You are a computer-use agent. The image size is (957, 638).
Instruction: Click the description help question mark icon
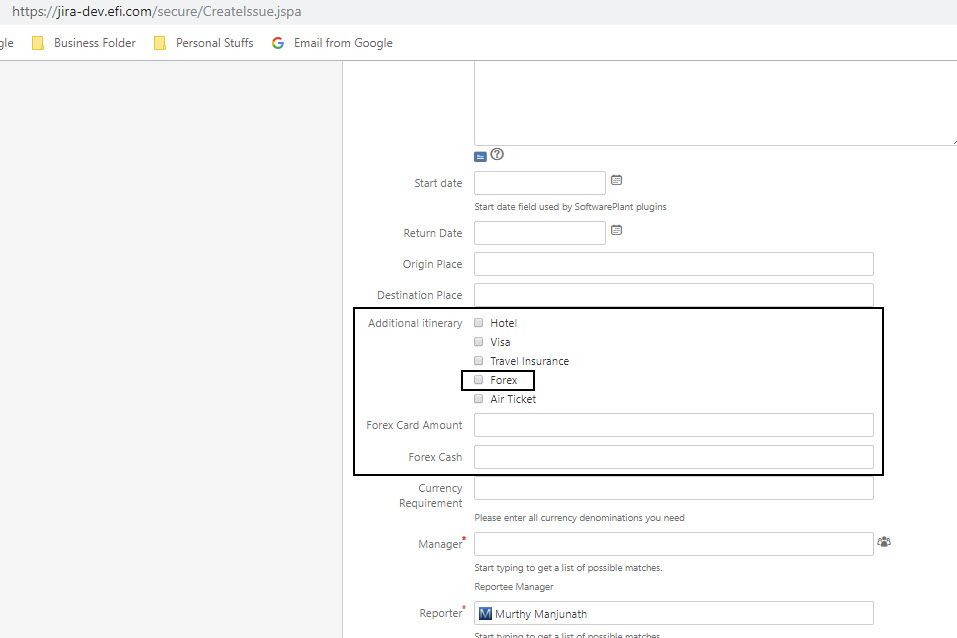coord(497,155)
